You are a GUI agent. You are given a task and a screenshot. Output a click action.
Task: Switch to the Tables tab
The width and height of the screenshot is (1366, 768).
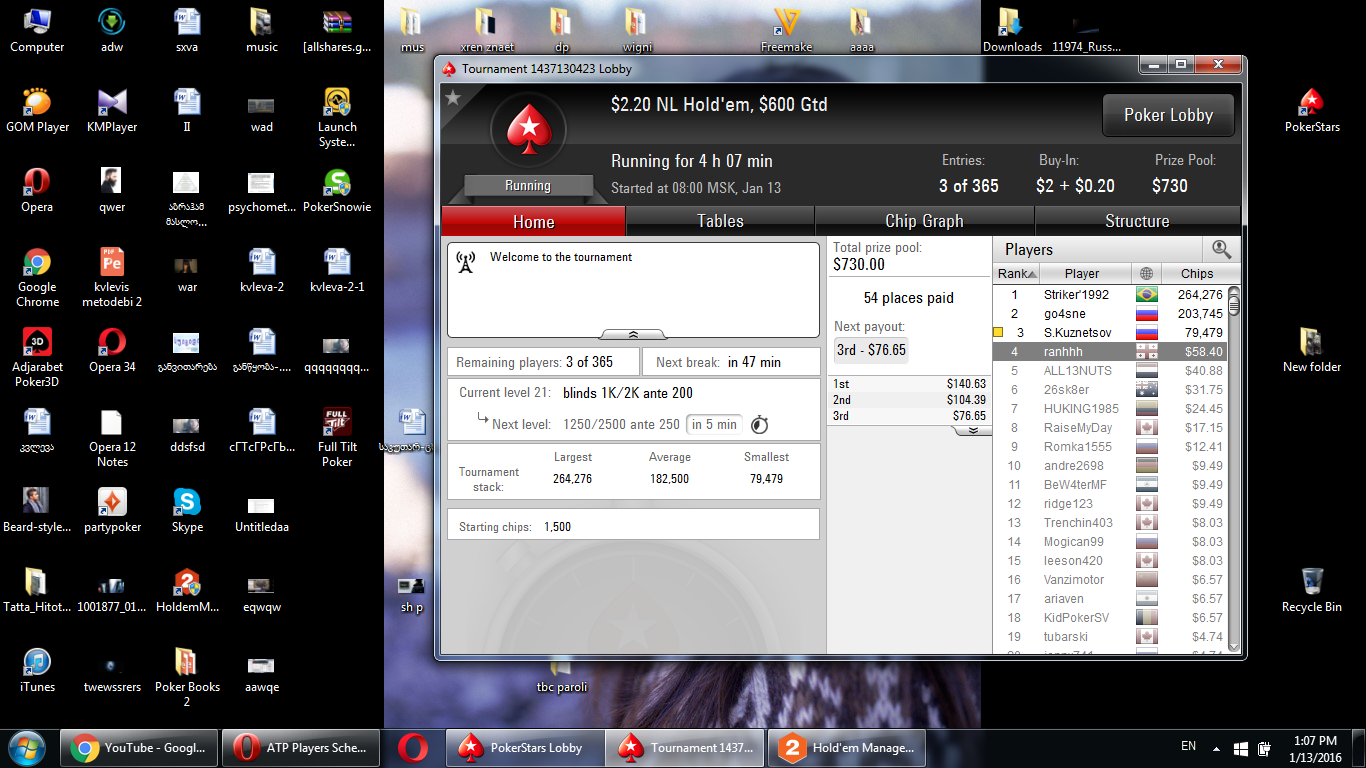tap(720, 221)
